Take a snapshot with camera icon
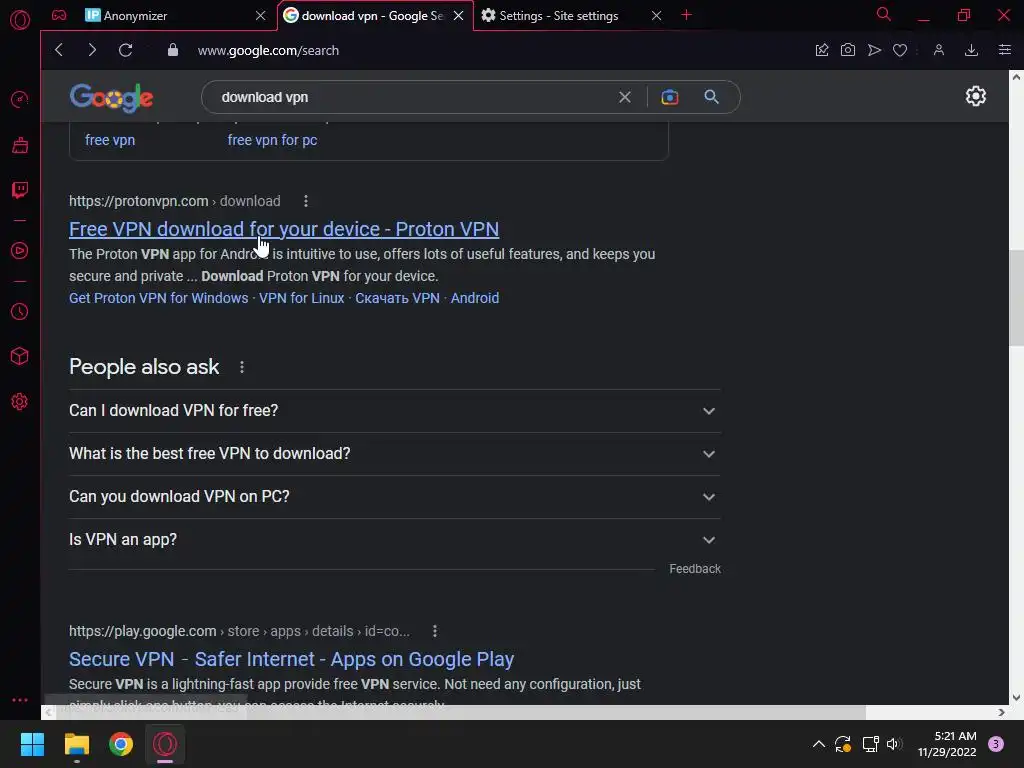 pos(848,50)
